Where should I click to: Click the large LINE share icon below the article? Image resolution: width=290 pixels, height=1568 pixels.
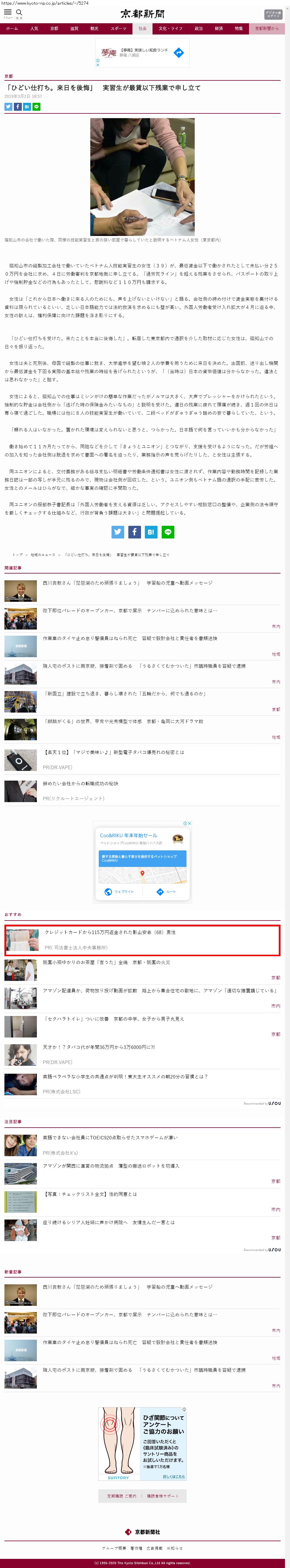(168, 532)
